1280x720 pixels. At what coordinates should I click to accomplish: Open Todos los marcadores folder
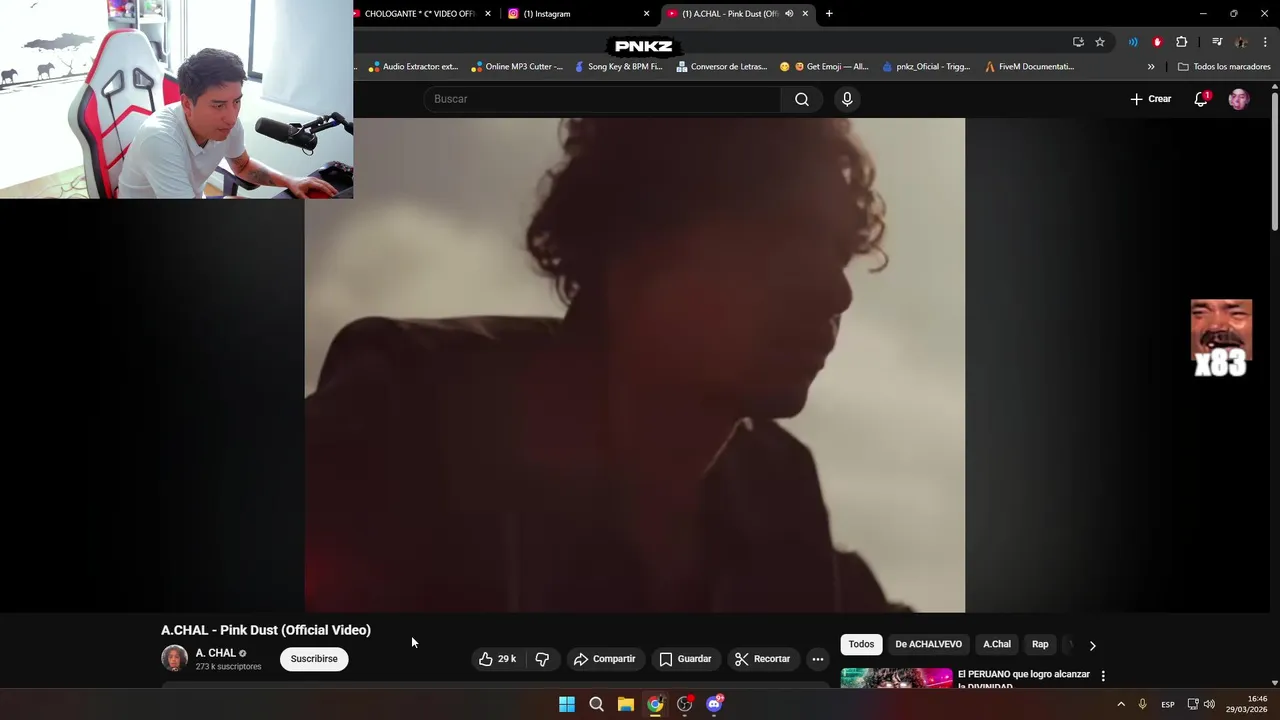pos(1224,67)
